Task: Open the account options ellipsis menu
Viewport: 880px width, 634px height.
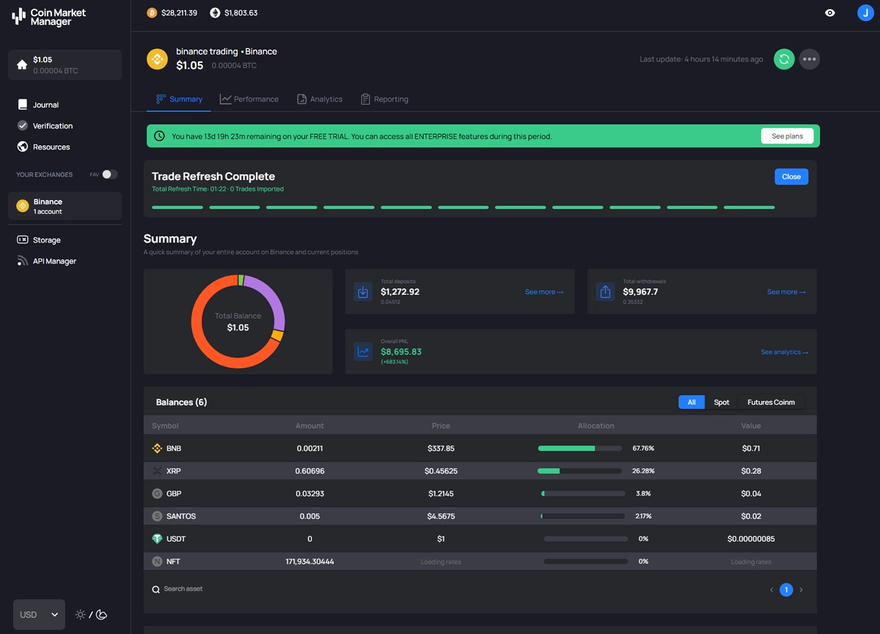Action: point(809,58)
